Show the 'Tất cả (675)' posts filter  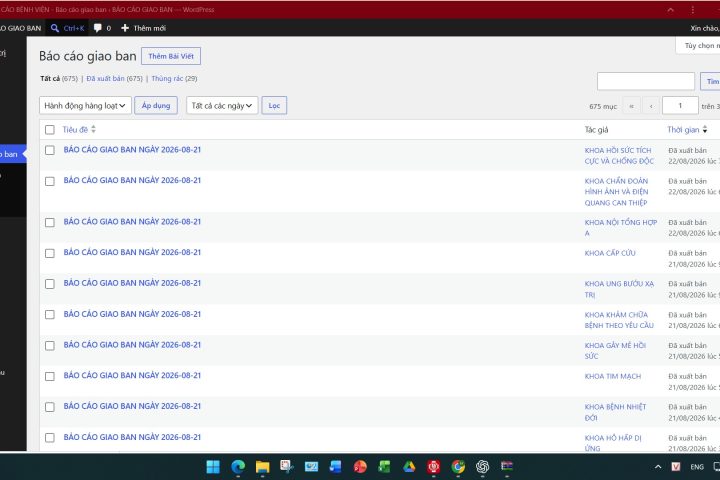pyautogui.click(x=59, y=79)
